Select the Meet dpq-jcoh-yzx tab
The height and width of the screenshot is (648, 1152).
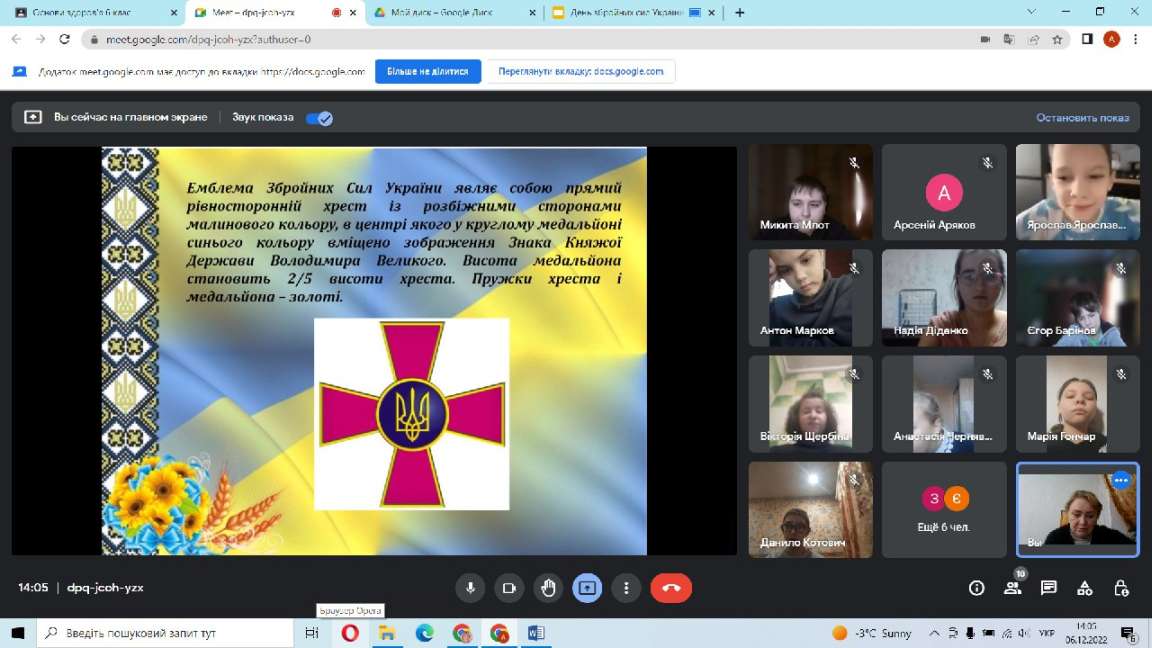(275, 12)
